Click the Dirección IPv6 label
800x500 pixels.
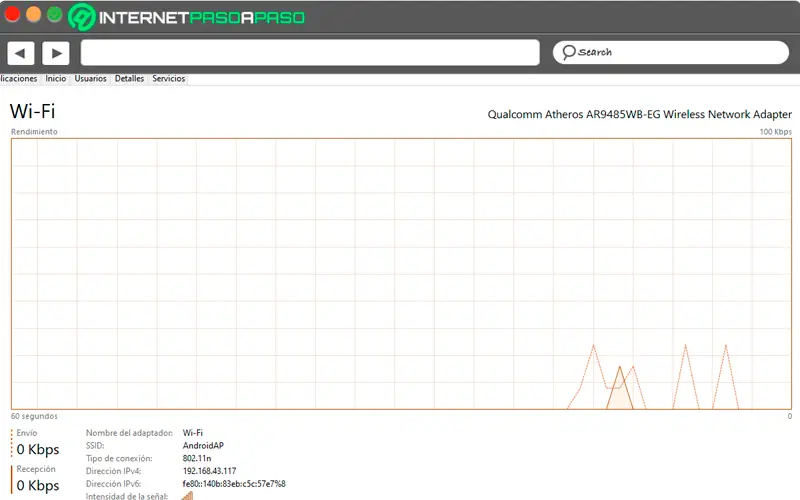113,484
